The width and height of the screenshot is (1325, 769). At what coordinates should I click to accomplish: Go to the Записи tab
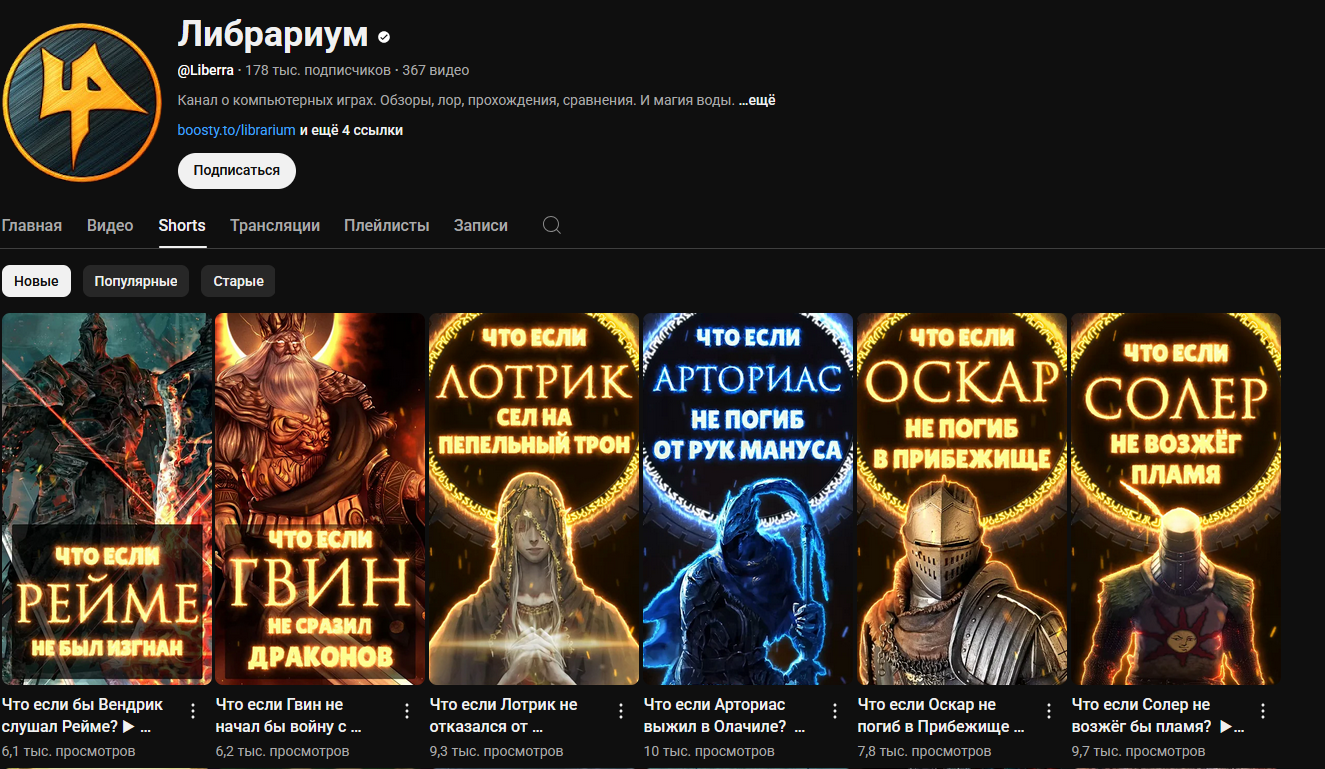click(481, 226)
